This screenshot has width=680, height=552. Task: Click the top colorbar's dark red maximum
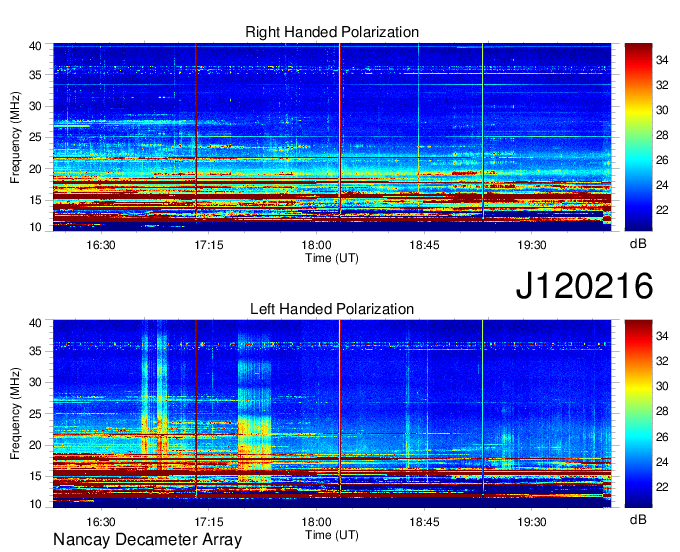click(x=638, y=47)
